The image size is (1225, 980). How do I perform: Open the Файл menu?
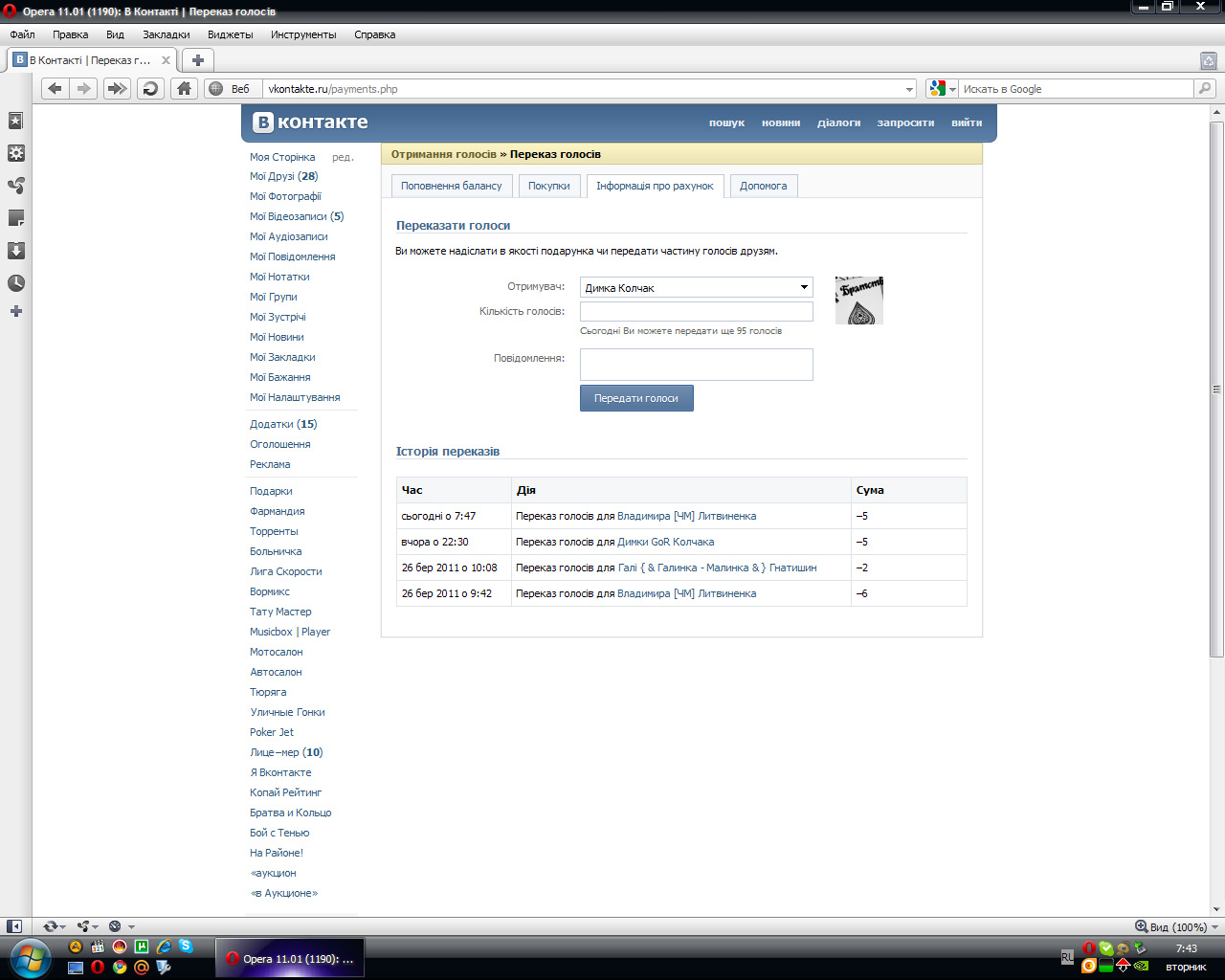(x=22, y=34)
